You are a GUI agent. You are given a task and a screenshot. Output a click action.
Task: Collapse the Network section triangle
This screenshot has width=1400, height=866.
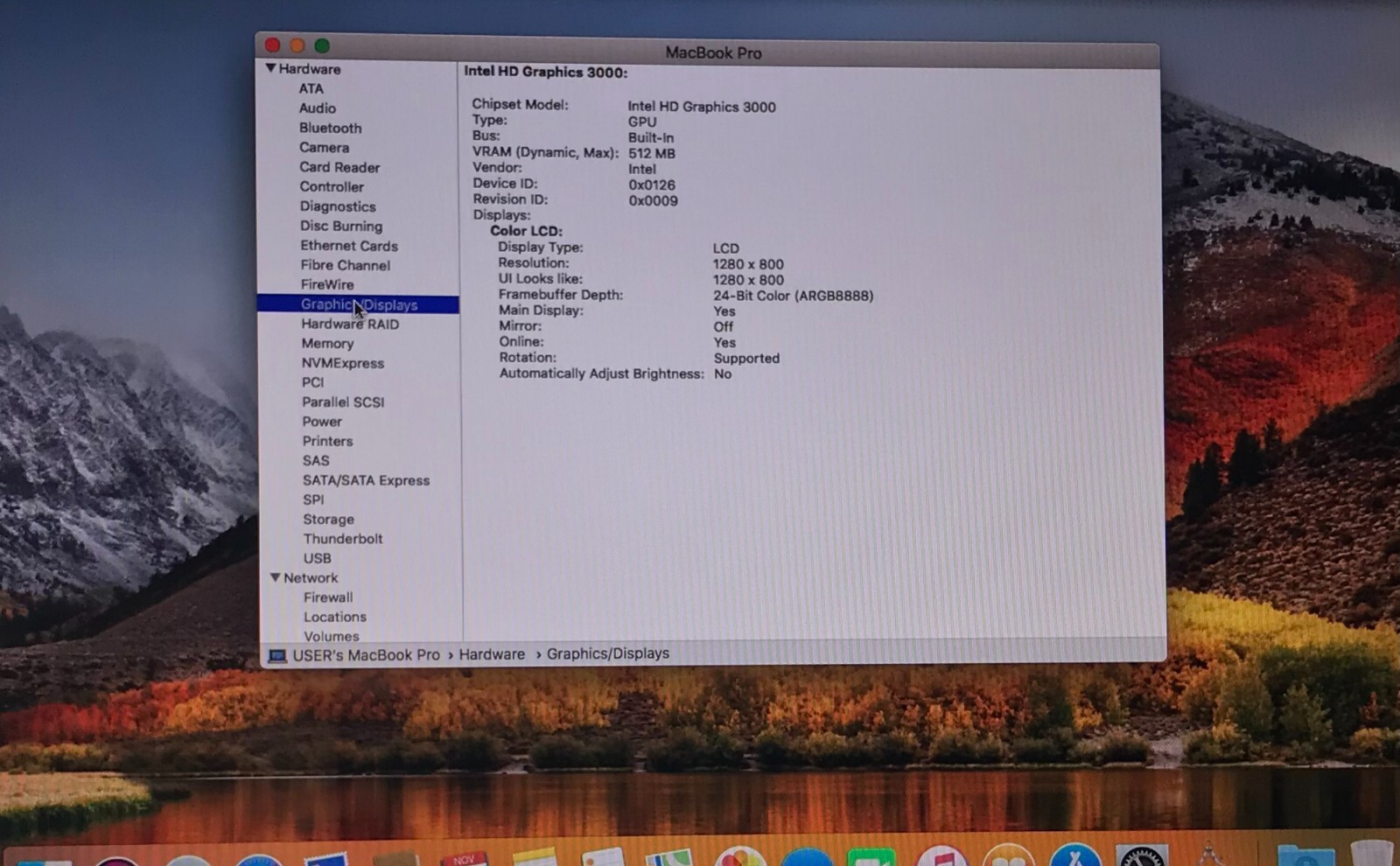click(x=275, y=577)
